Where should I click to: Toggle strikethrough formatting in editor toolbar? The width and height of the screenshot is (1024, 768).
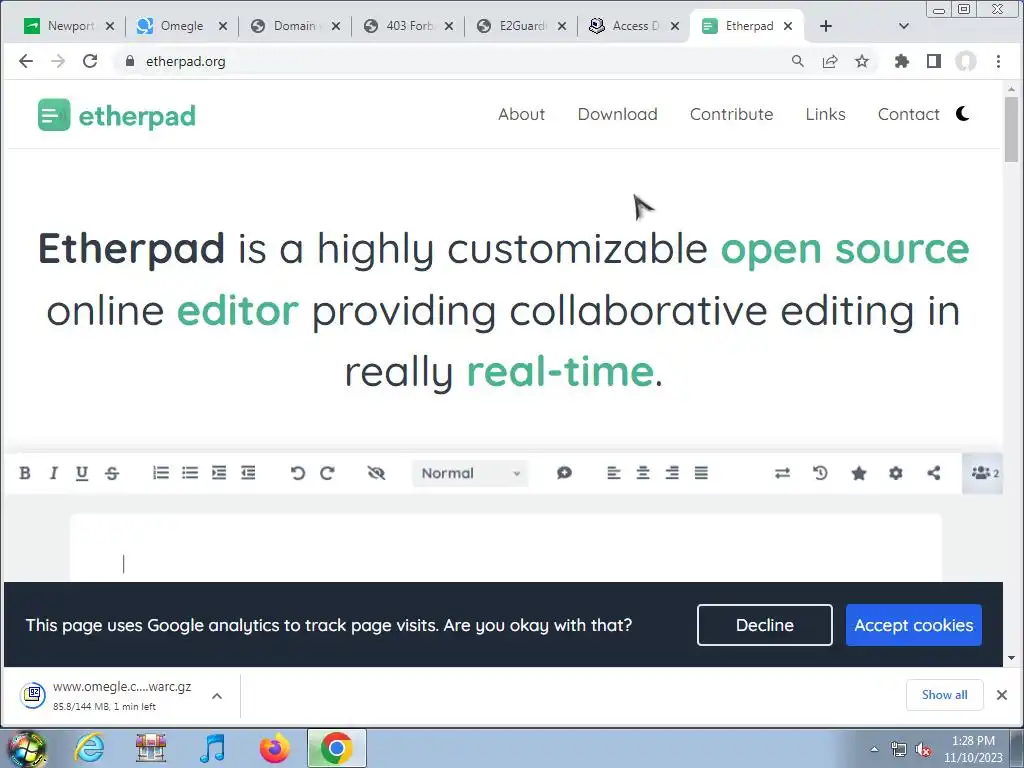click(112, 473)
